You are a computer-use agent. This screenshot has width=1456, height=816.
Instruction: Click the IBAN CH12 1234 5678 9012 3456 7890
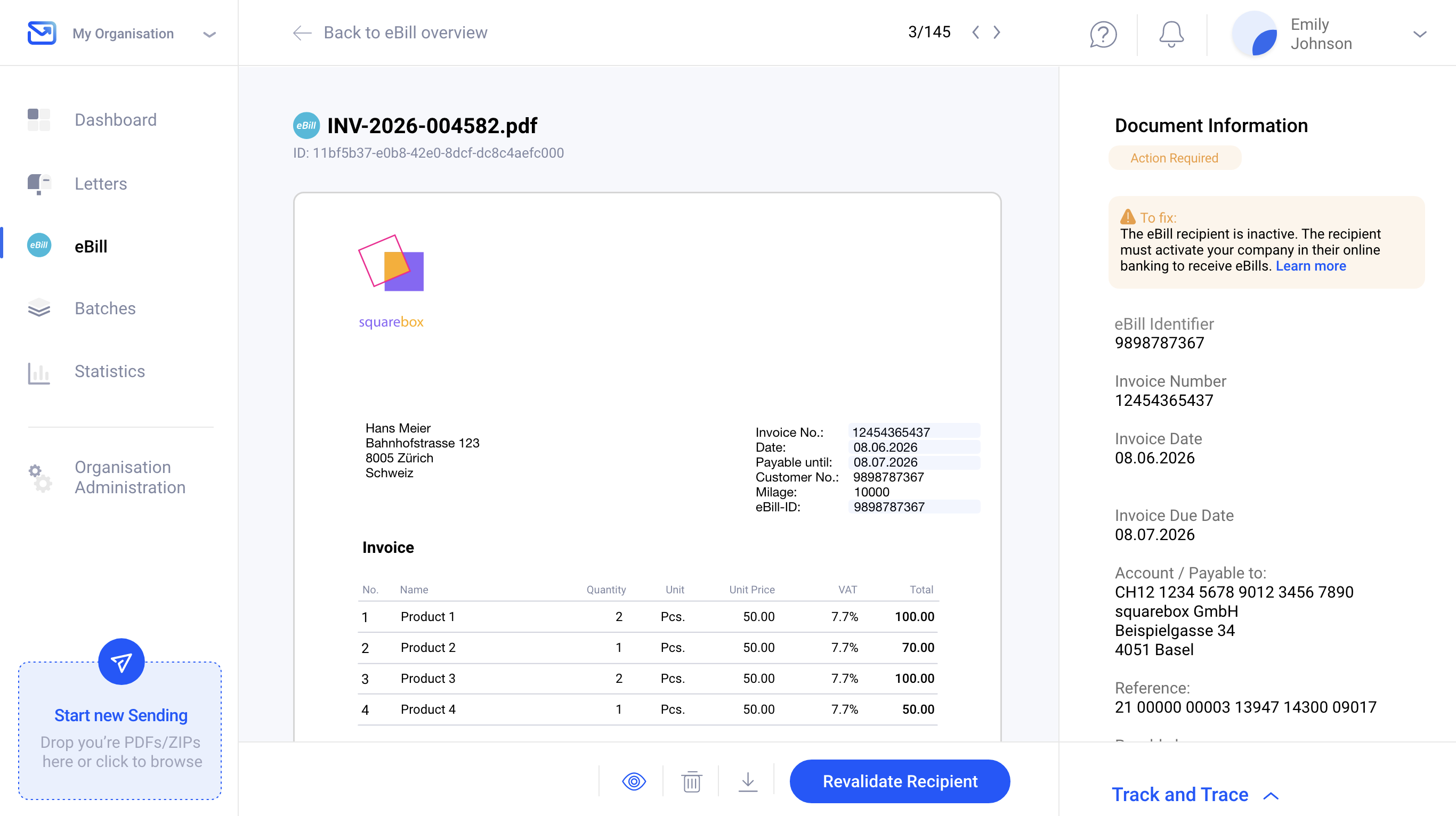pos(1234,592)
